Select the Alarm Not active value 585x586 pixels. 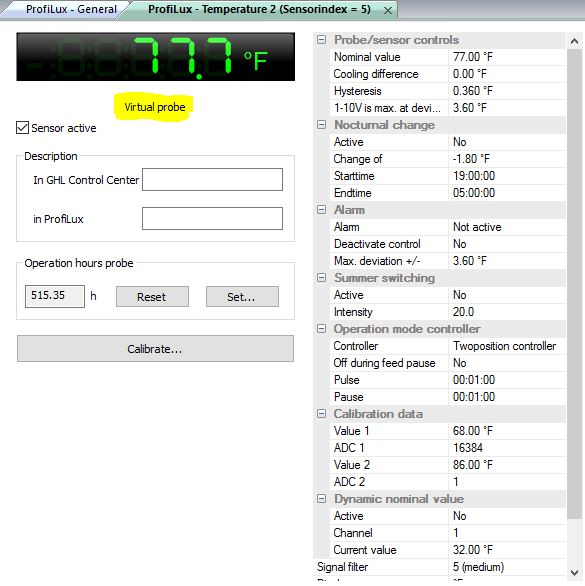[x=507, y=227]
